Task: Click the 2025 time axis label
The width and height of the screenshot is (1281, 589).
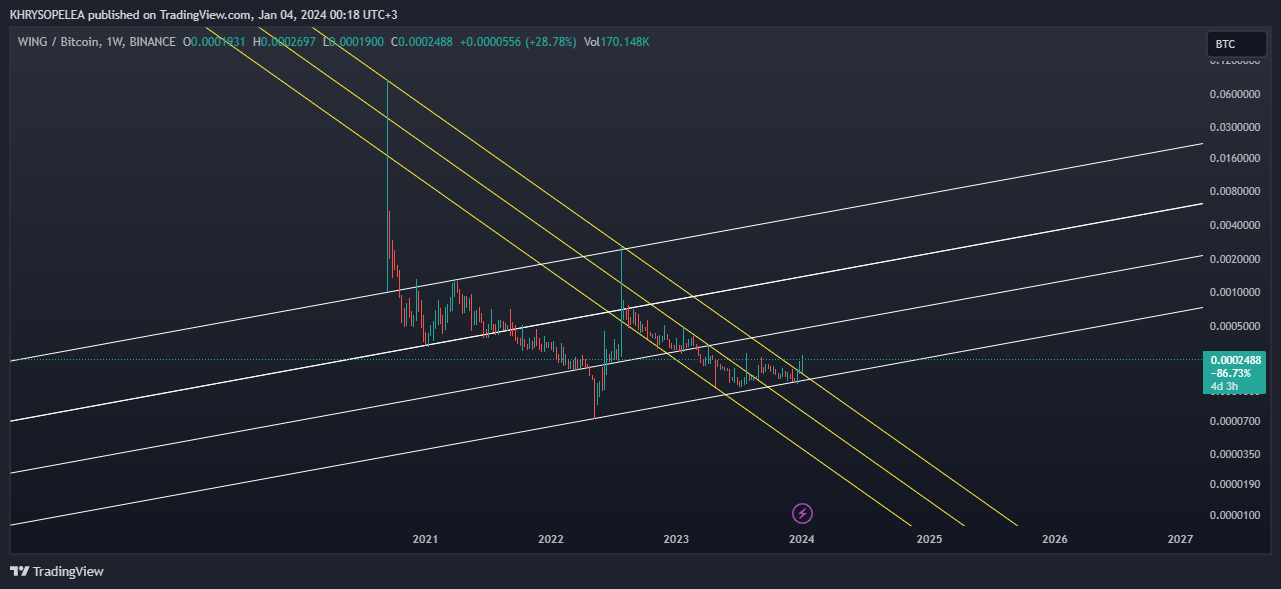Action: pos(929,539)
